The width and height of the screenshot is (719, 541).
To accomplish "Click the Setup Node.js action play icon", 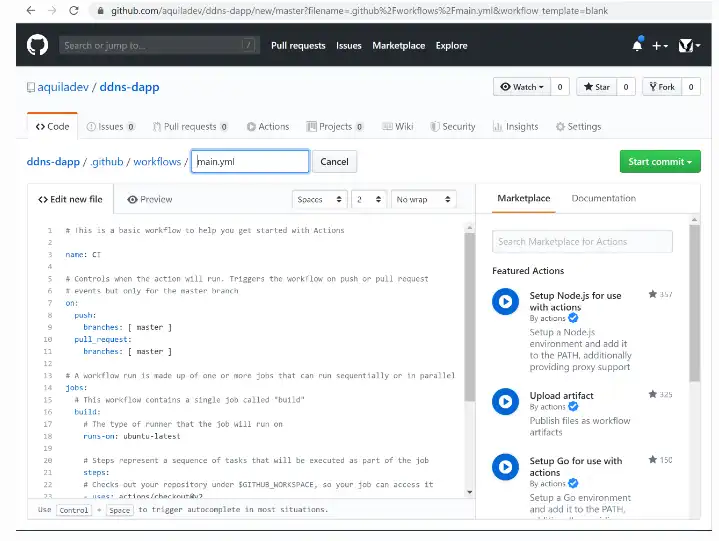I will pos(505,302).
